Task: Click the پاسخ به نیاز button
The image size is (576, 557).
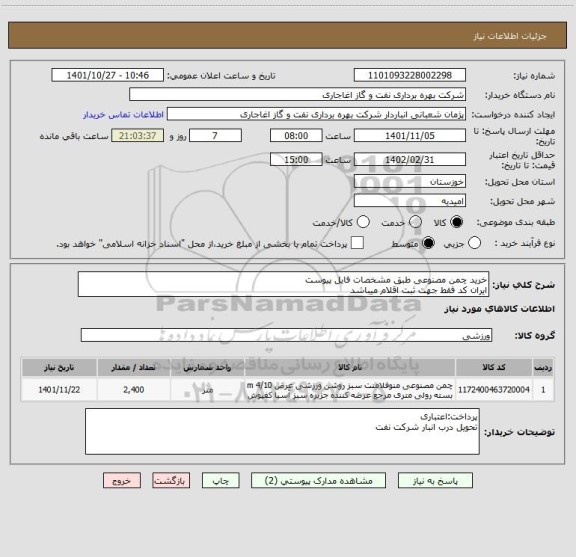Action: [x=435, y=481]
